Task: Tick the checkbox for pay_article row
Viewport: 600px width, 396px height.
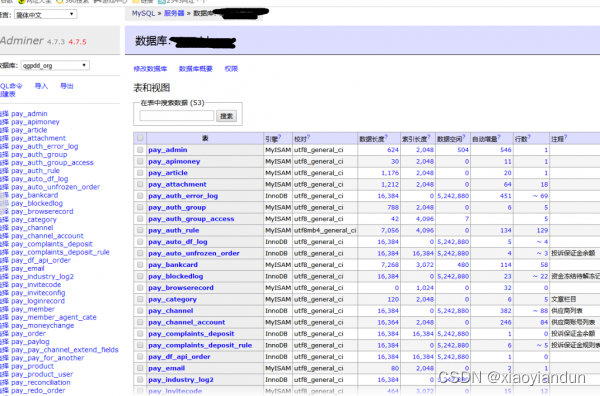Action: click(140, 173)
